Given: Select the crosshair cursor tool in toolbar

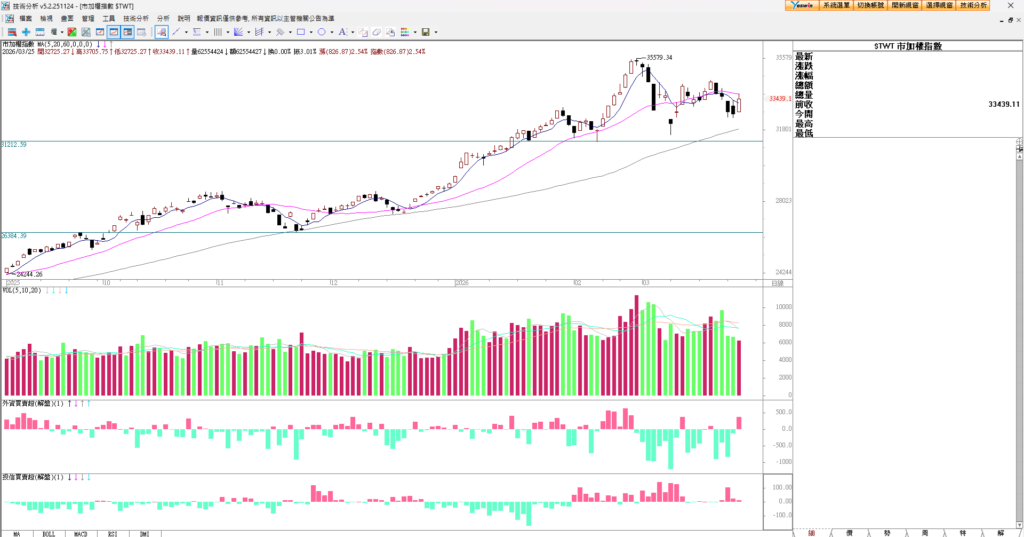Looking at the screenshot, I should click(26, 32).
